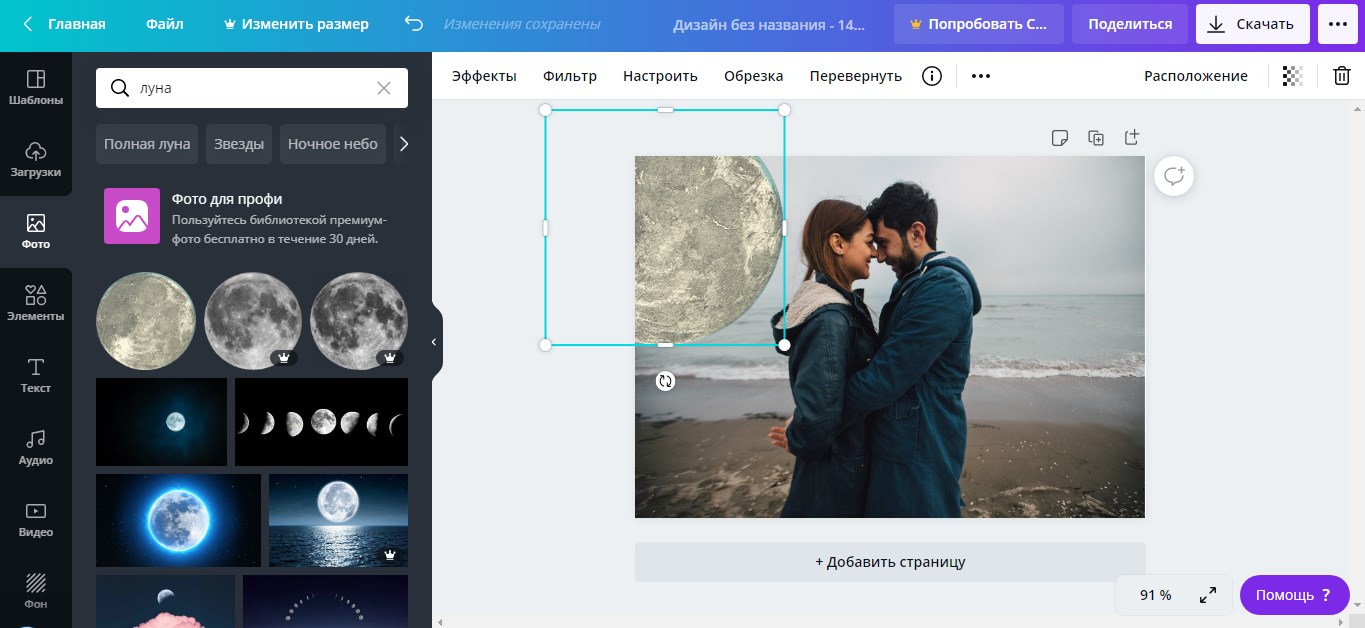Open page notes icon above canvas
Image resolution: width=1365 pixels, height=628 pixels.
1060,138
